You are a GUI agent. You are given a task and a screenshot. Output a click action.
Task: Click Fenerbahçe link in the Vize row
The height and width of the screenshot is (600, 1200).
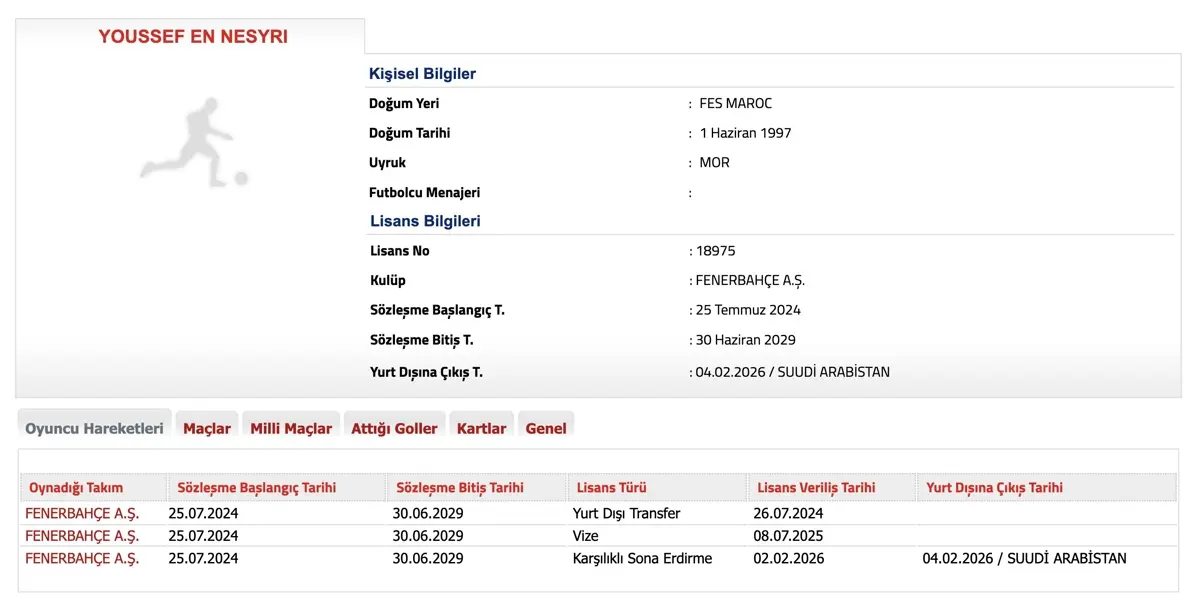(82, 536)
